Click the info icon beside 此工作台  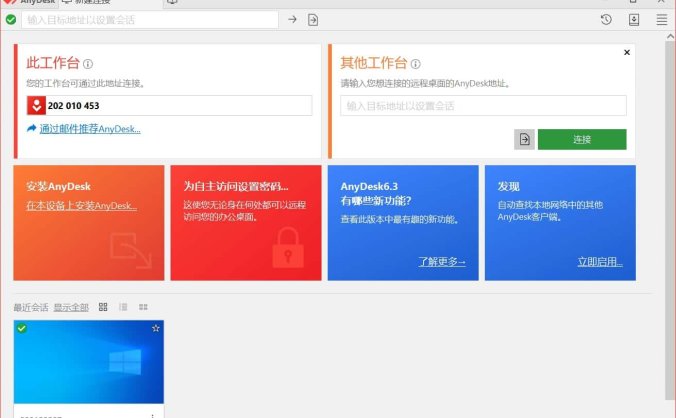[x=88, y=64]
